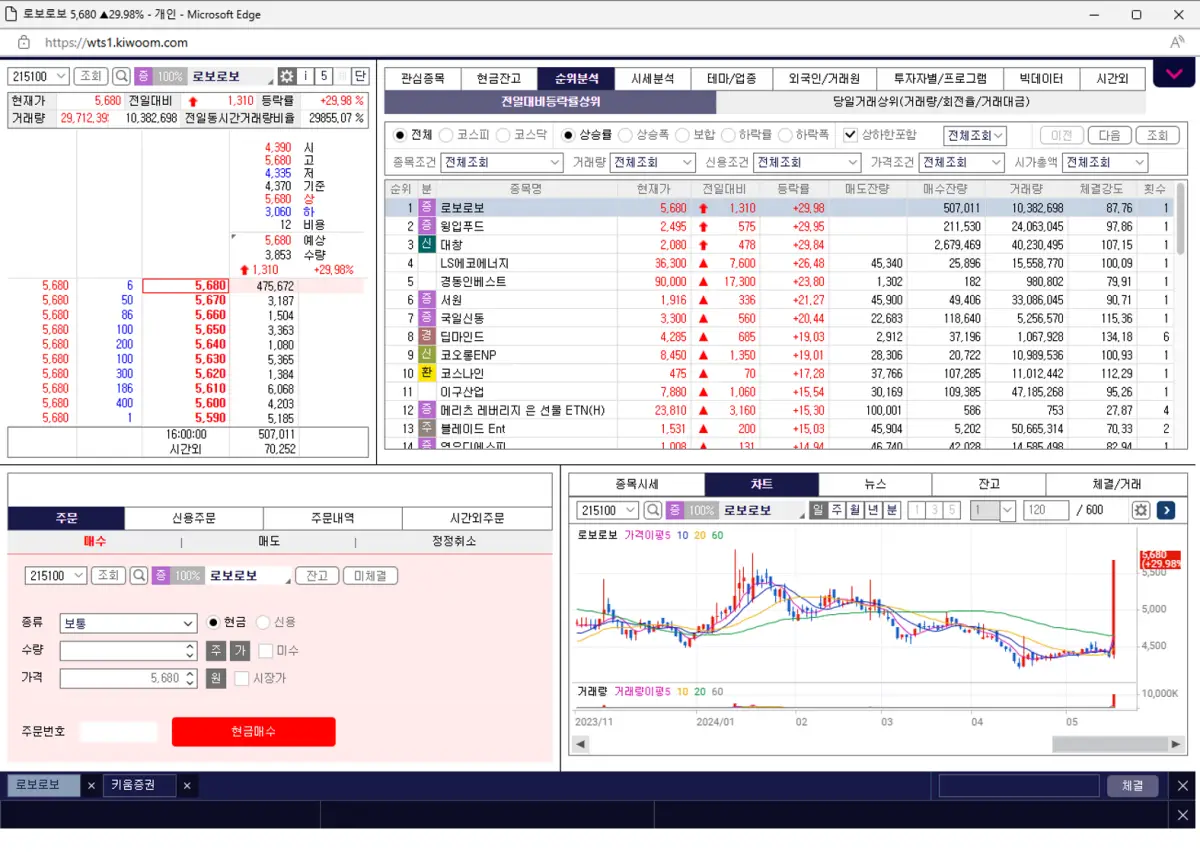Open stock search magnifier in order panel
The image size is (1200, 856).
(x=138, y=576)
